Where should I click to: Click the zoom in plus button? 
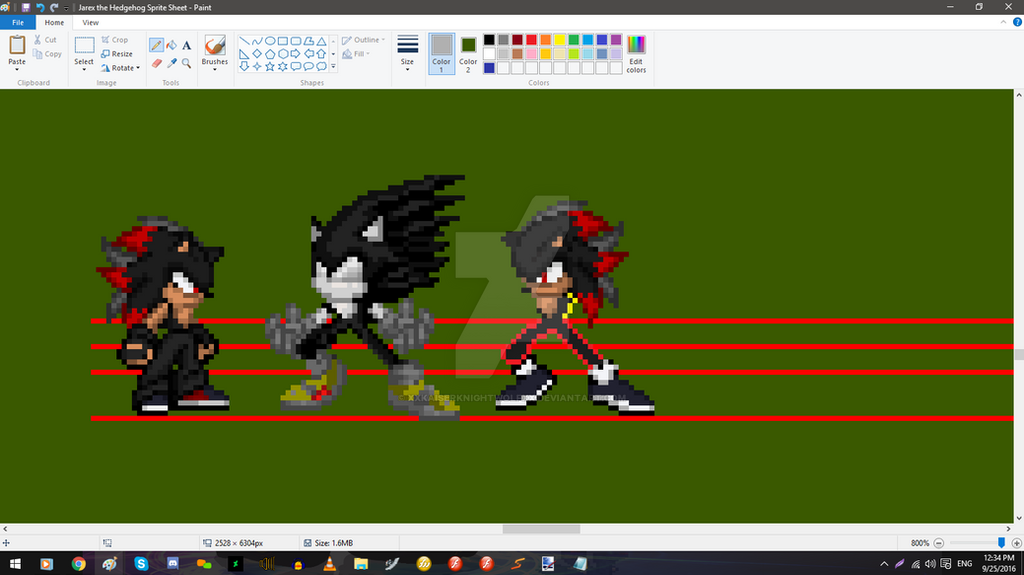[1017, 543]
